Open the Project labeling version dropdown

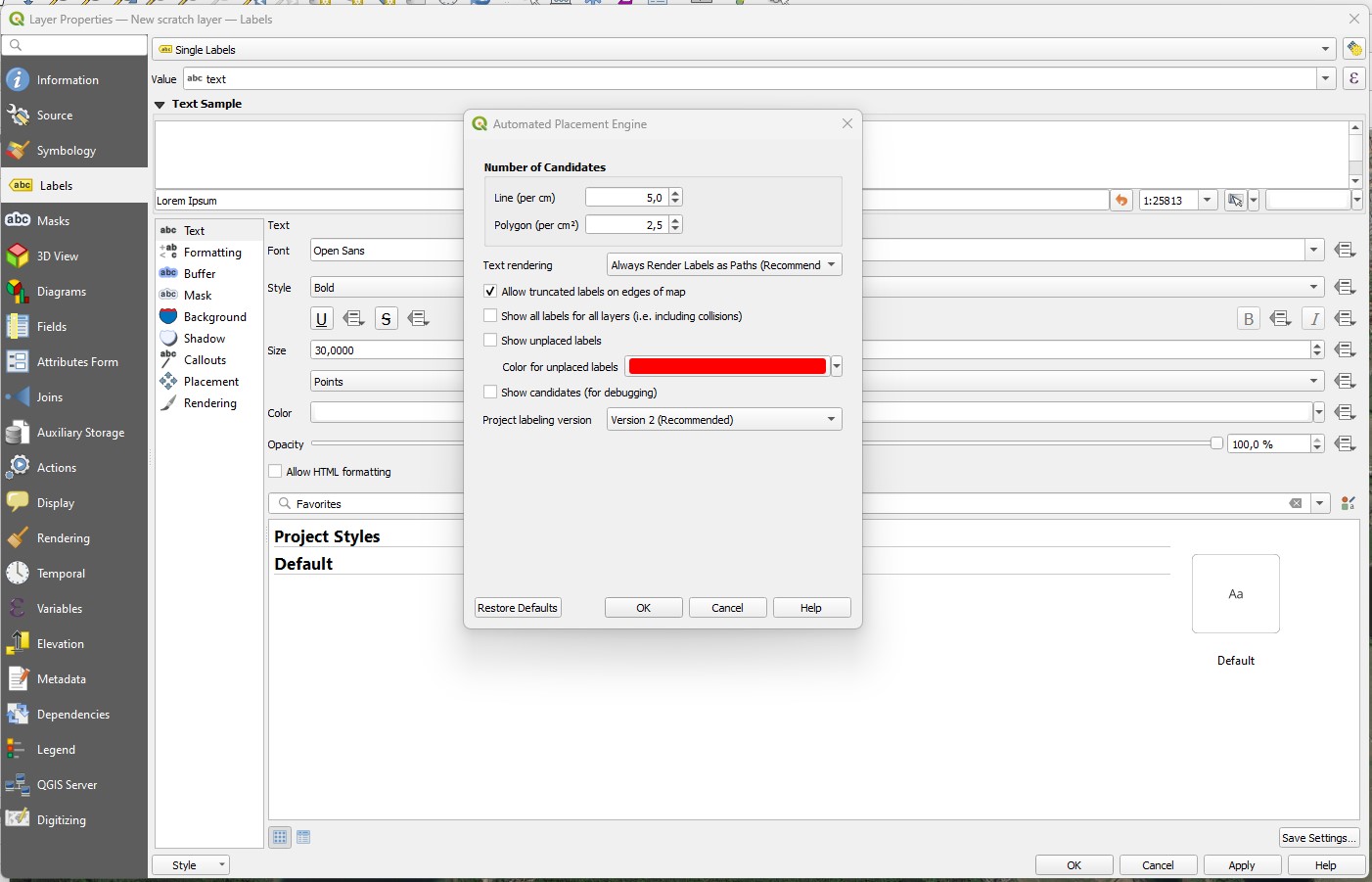click(723, 419)
